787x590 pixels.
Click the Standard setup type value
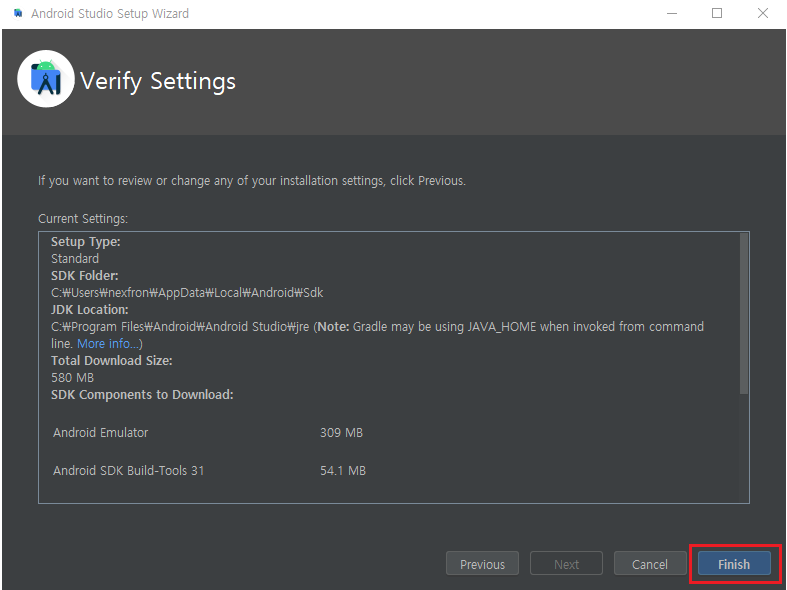[75, 258]
